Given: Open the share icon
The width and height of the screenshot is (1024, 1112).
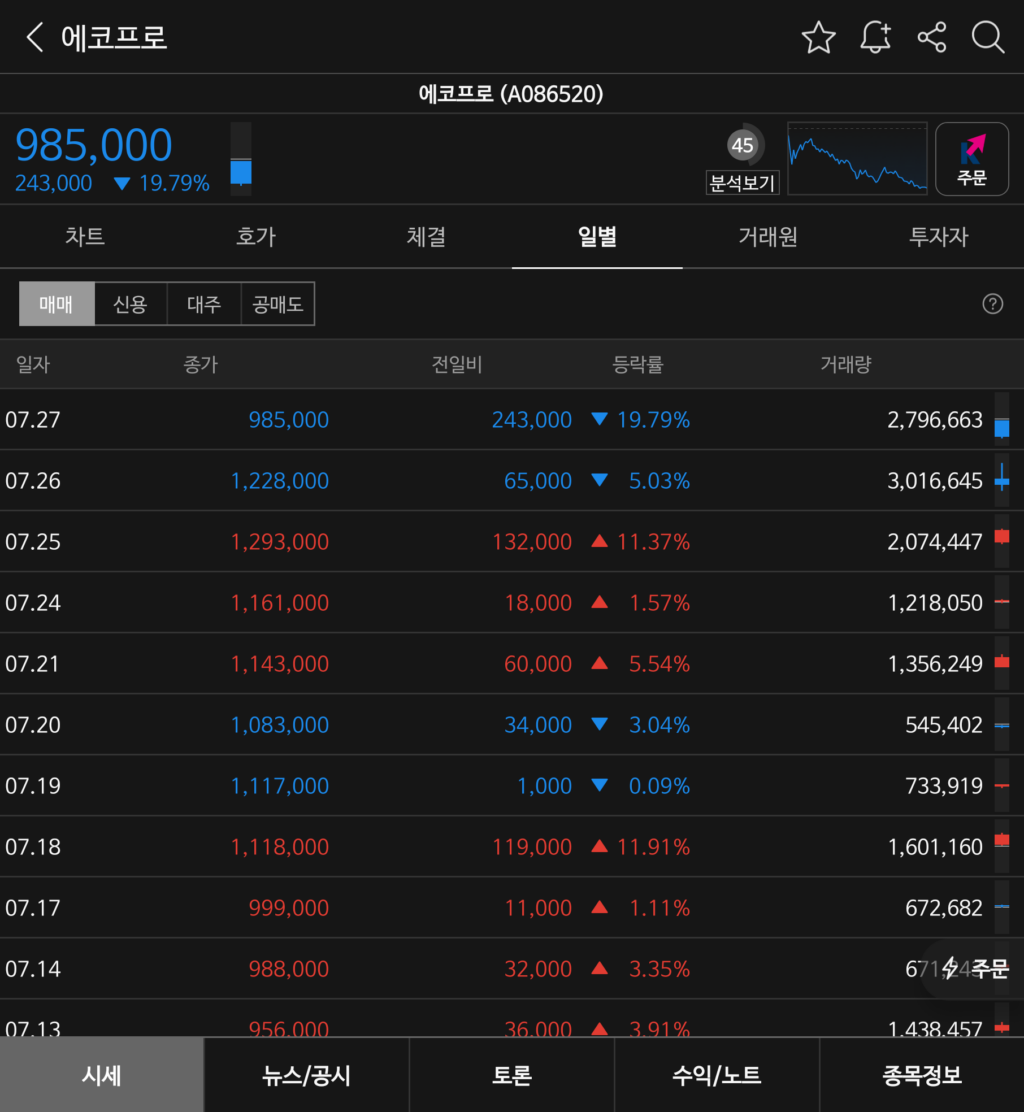Looking at the screenshot, I should [x=932, y=37].
